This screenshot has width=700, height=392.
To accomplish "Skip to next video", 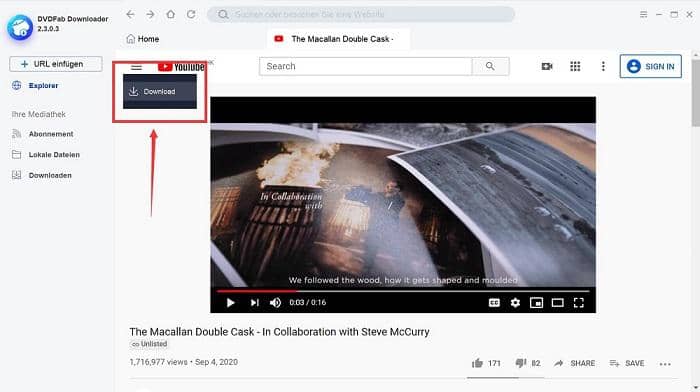I will (254, 303).
